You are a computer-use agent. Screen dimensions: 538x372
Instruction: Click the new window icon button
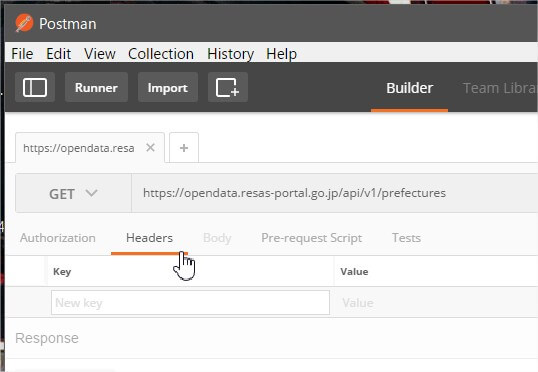point(228,87)
